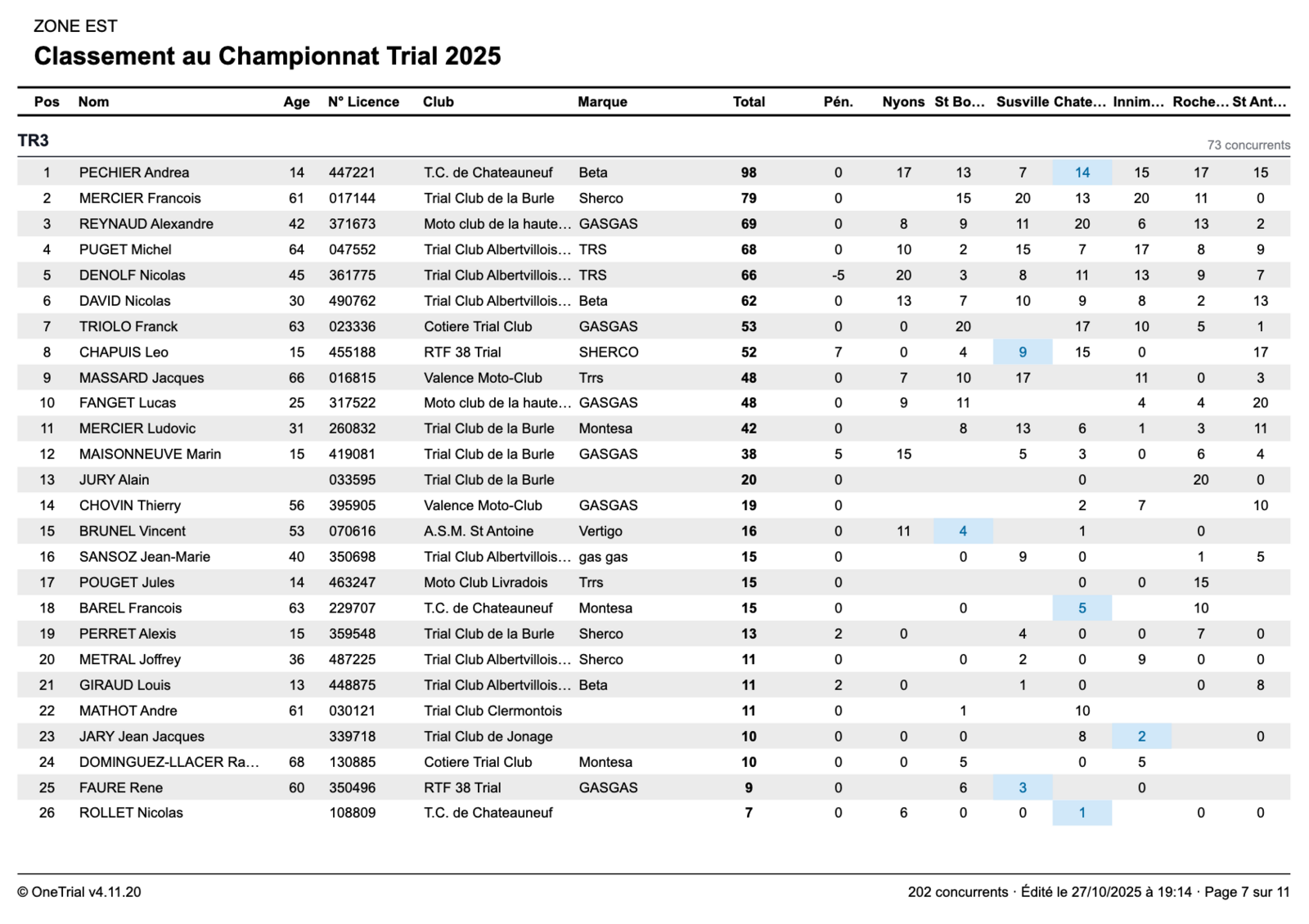Click the Nom column header
This screenshot has height=924, width=1309.
93,102
